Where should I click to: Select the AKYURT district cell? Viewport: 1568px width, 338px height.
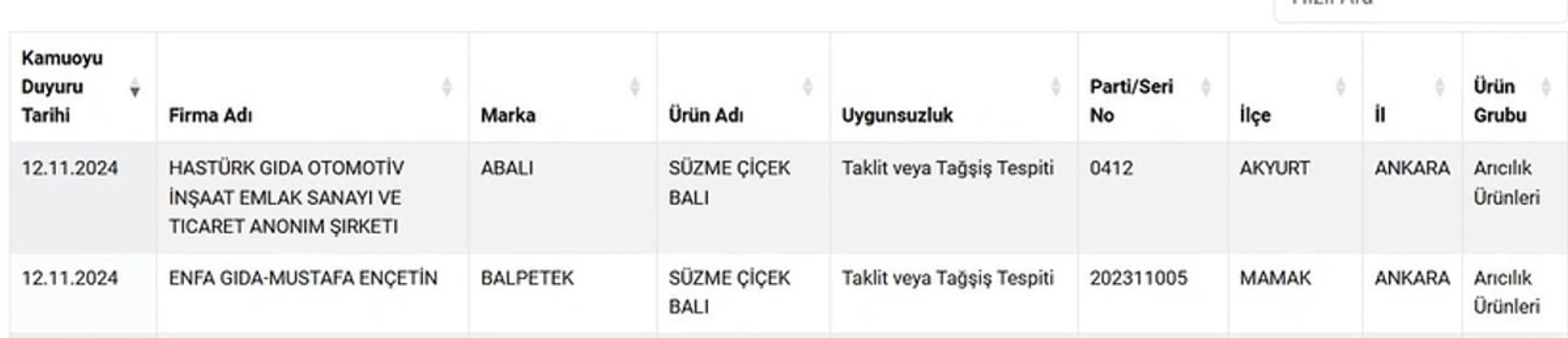tap(1274, 167)
